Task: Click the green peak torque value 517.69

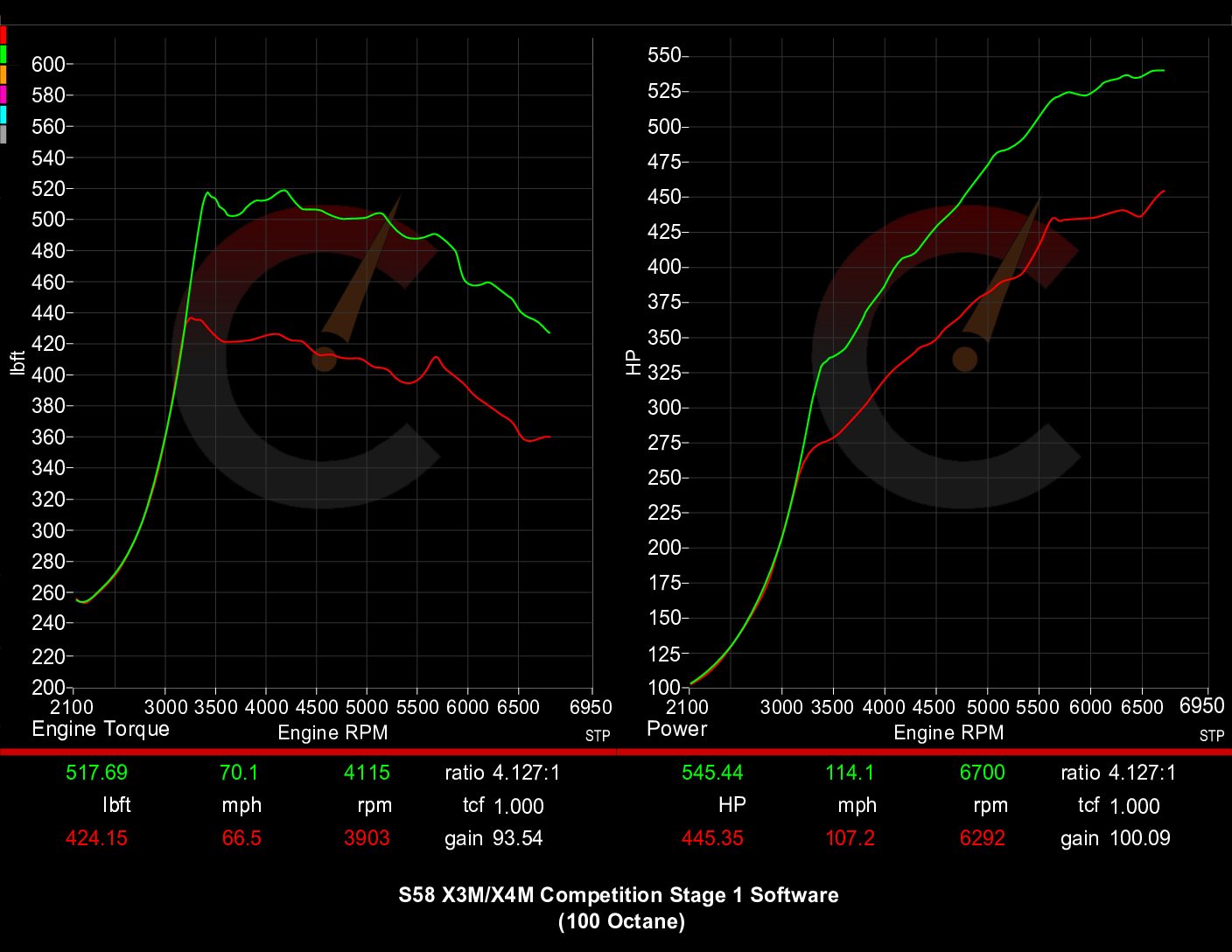Action: (96, 773)
